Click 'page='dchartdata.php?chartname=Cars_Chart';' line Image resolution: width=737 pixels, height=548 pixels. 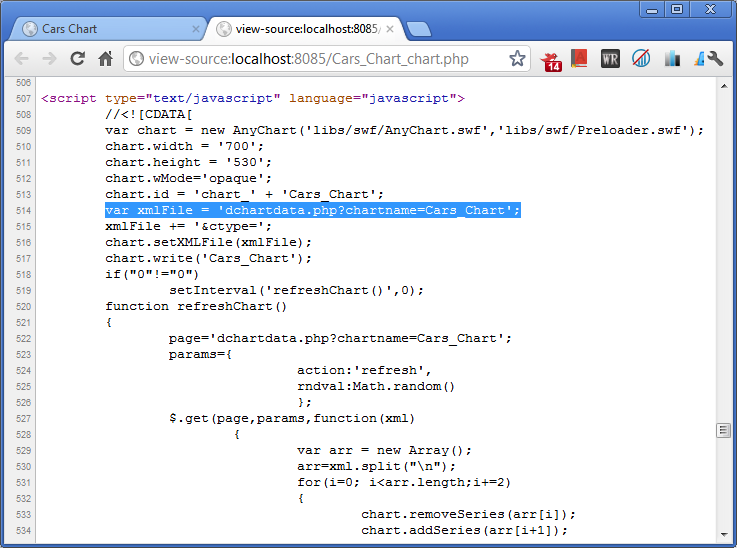click(x=340, y=338)
